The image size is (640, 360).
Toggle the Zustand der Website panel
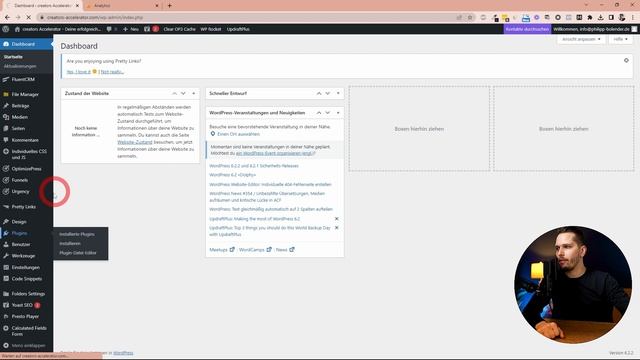193,93
